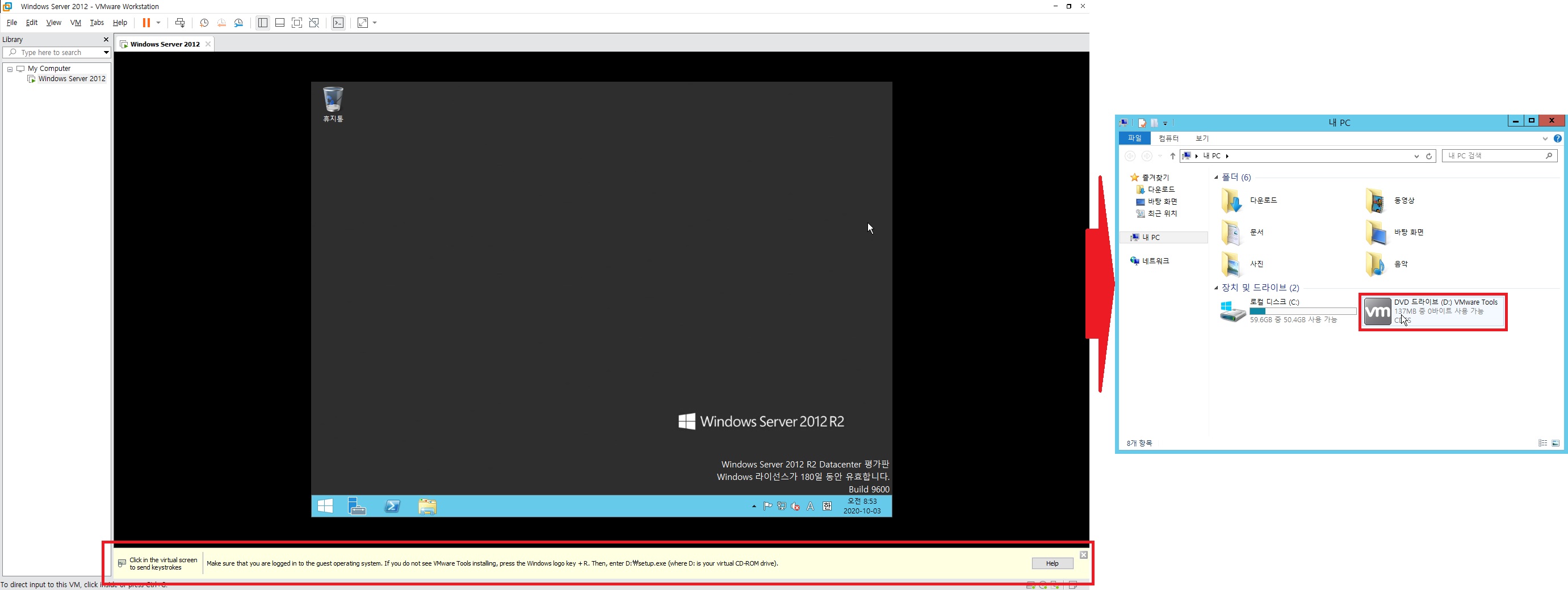Enter full screen mode in VMware
This screenshot has width=1568, height=590.
[297, 23]
